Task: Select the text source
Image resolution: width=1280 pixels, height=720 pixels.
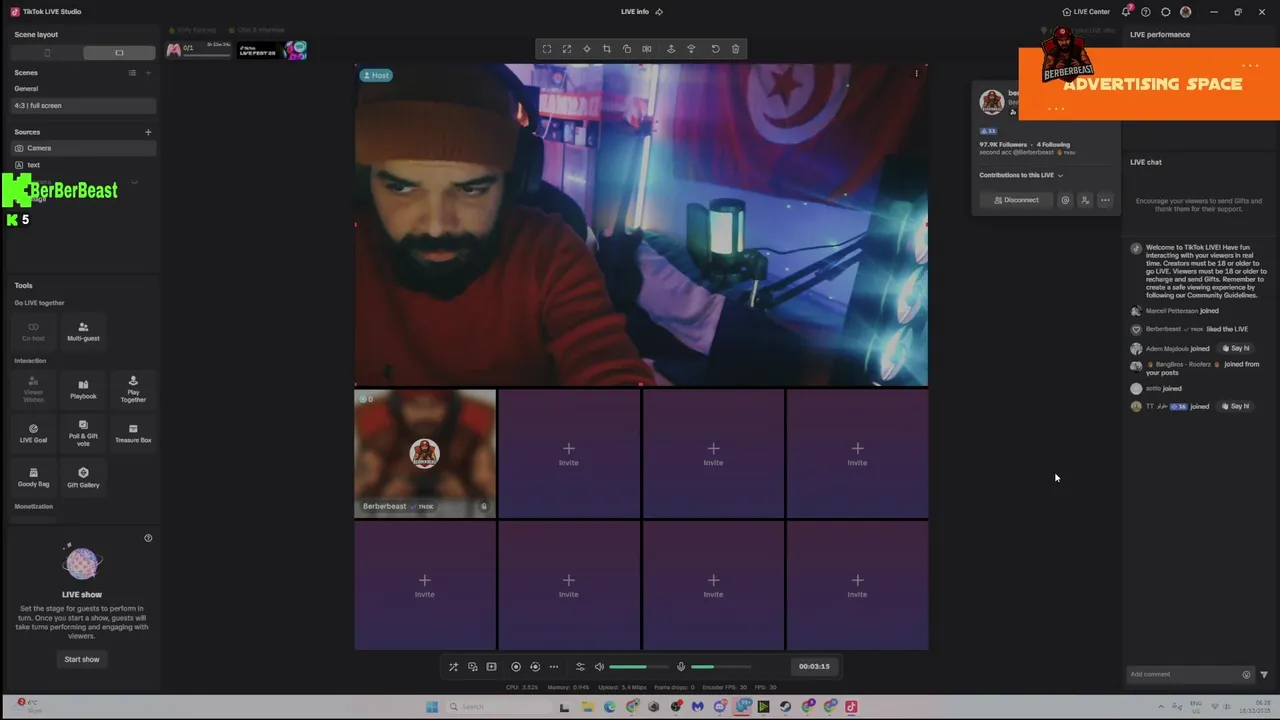Action: tap(84, 165)
